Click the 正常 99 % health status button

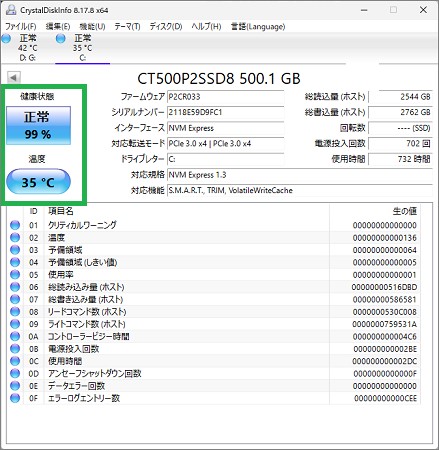(38, 125)
